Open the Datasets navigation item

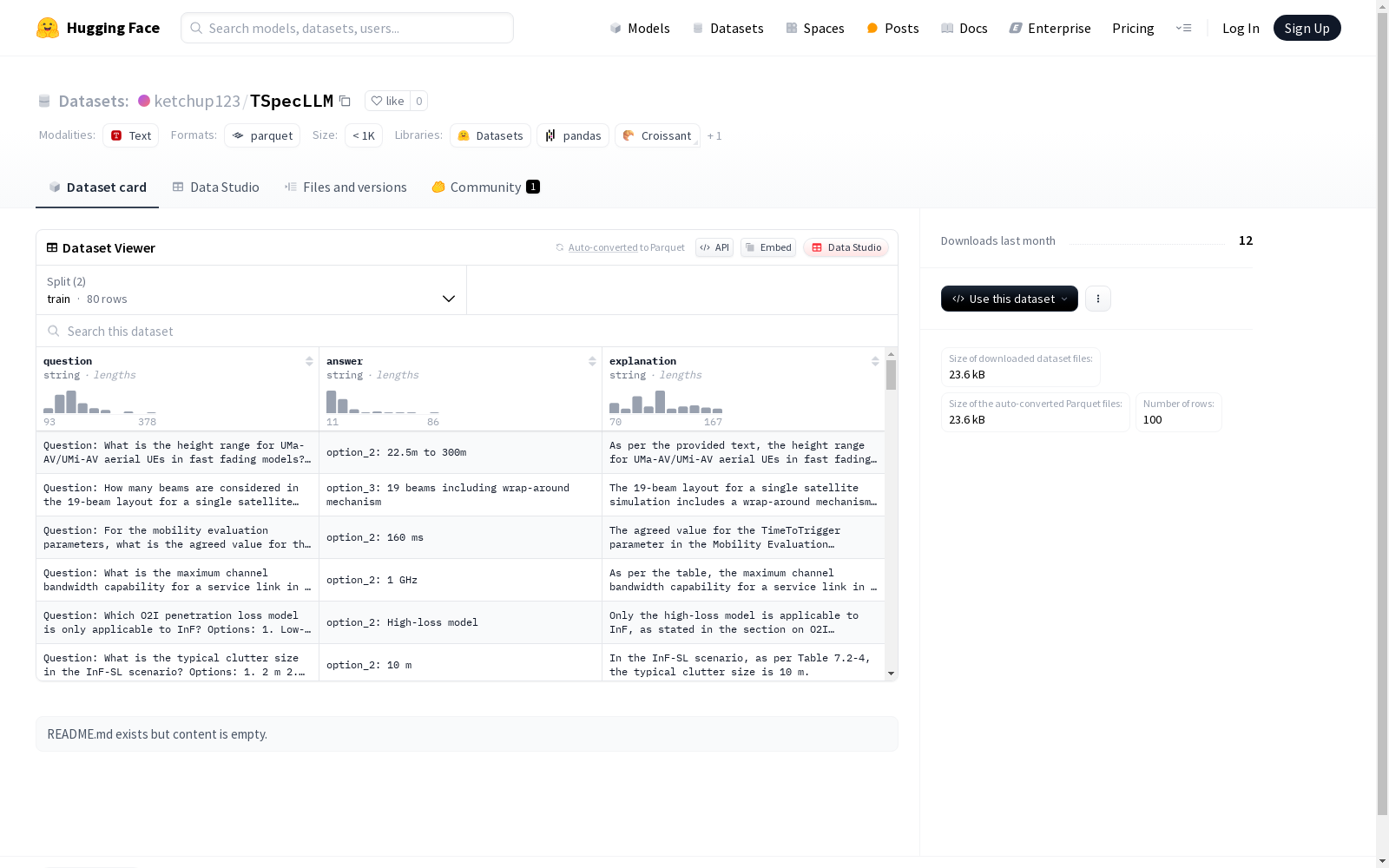pyautogui.click(x=727, y=28)
